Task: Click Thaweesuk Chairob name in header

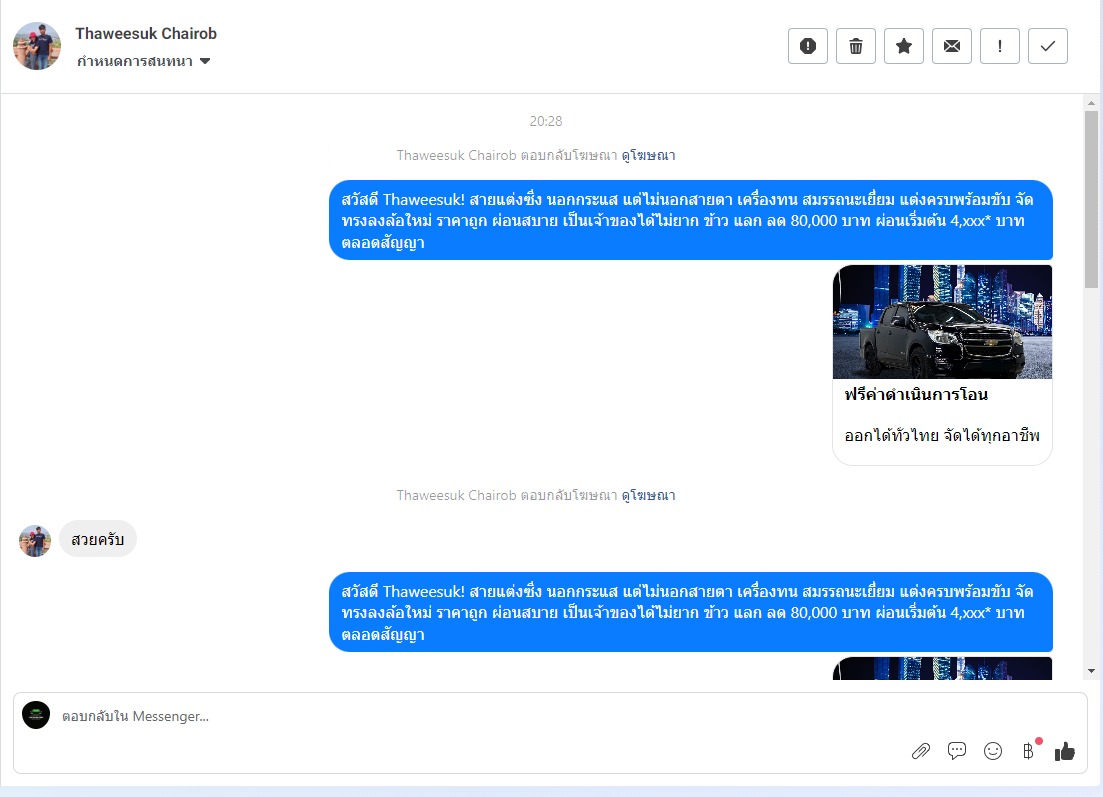Action: click(x=146, y=34)
